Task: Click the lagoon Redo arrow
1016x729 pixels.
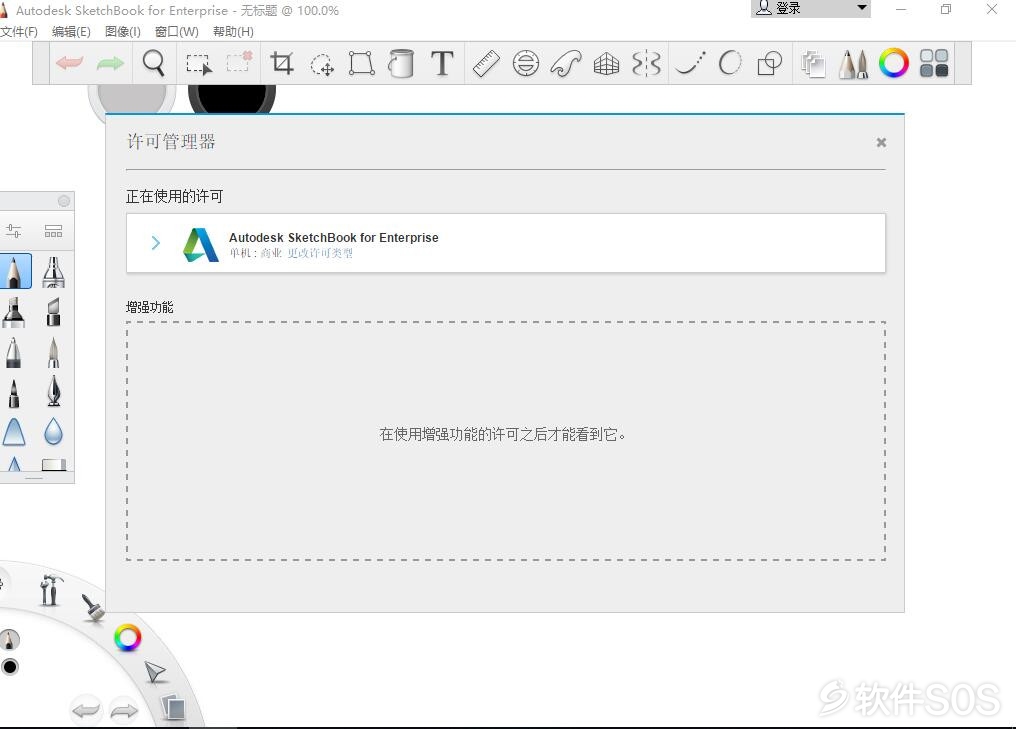Action: [124, 711]
